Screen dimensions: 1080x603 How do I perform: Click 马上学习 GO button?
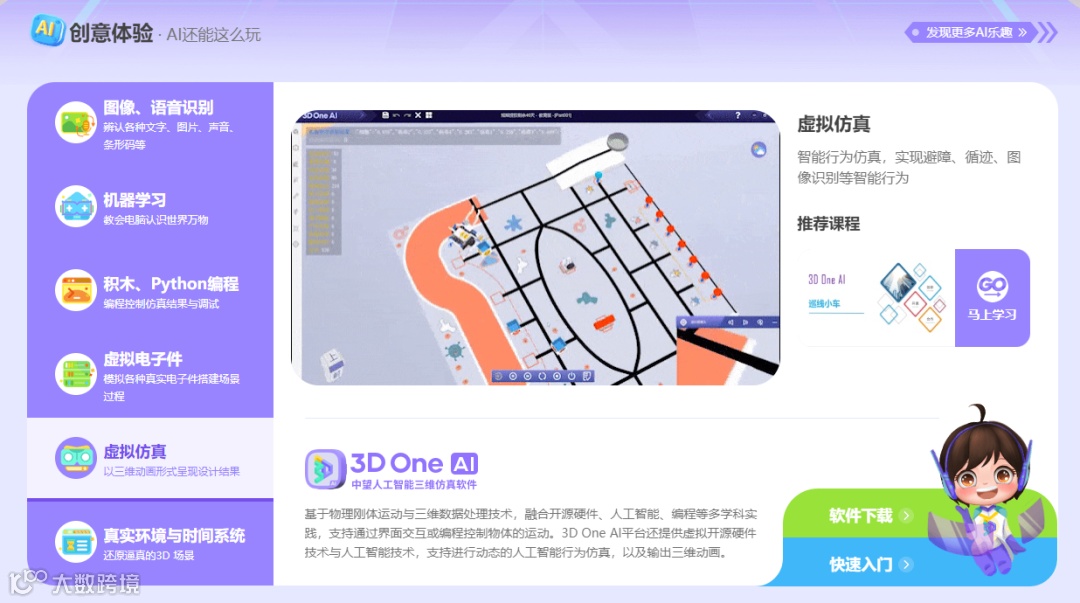click(992, 298)
